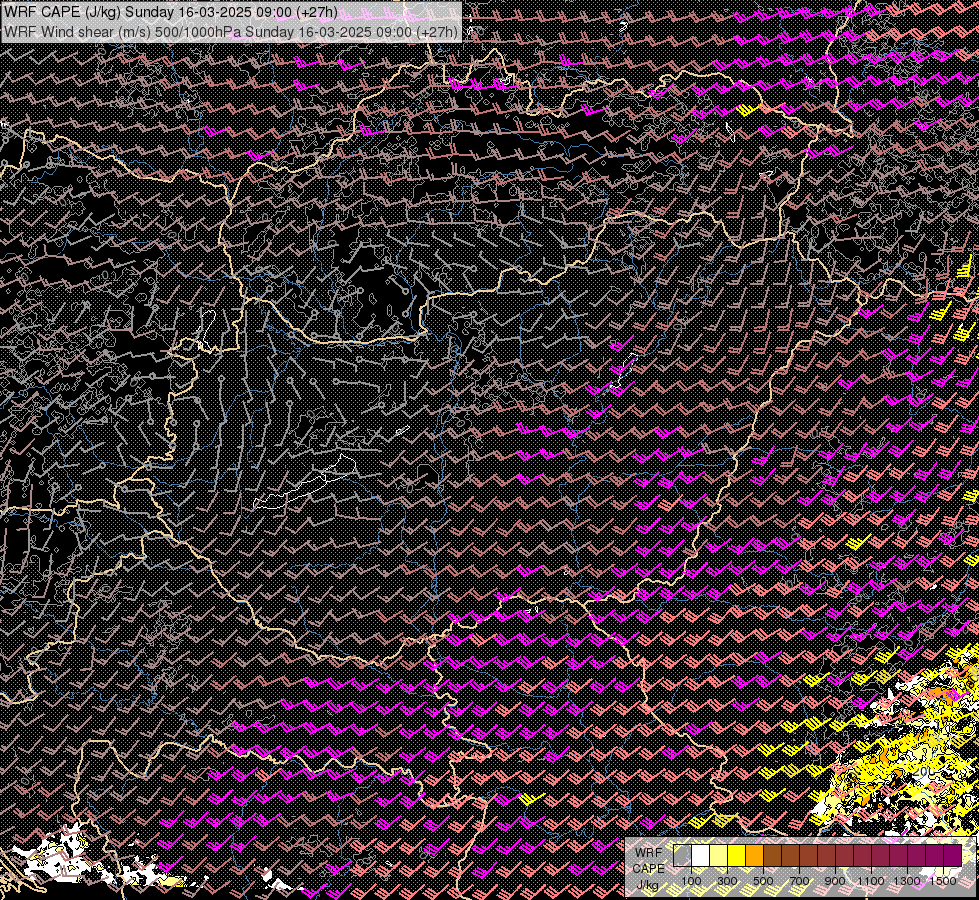Select the pale yellow legend swatch
Viewport: 979px width, 900px height.
click(x=719, y=856)
